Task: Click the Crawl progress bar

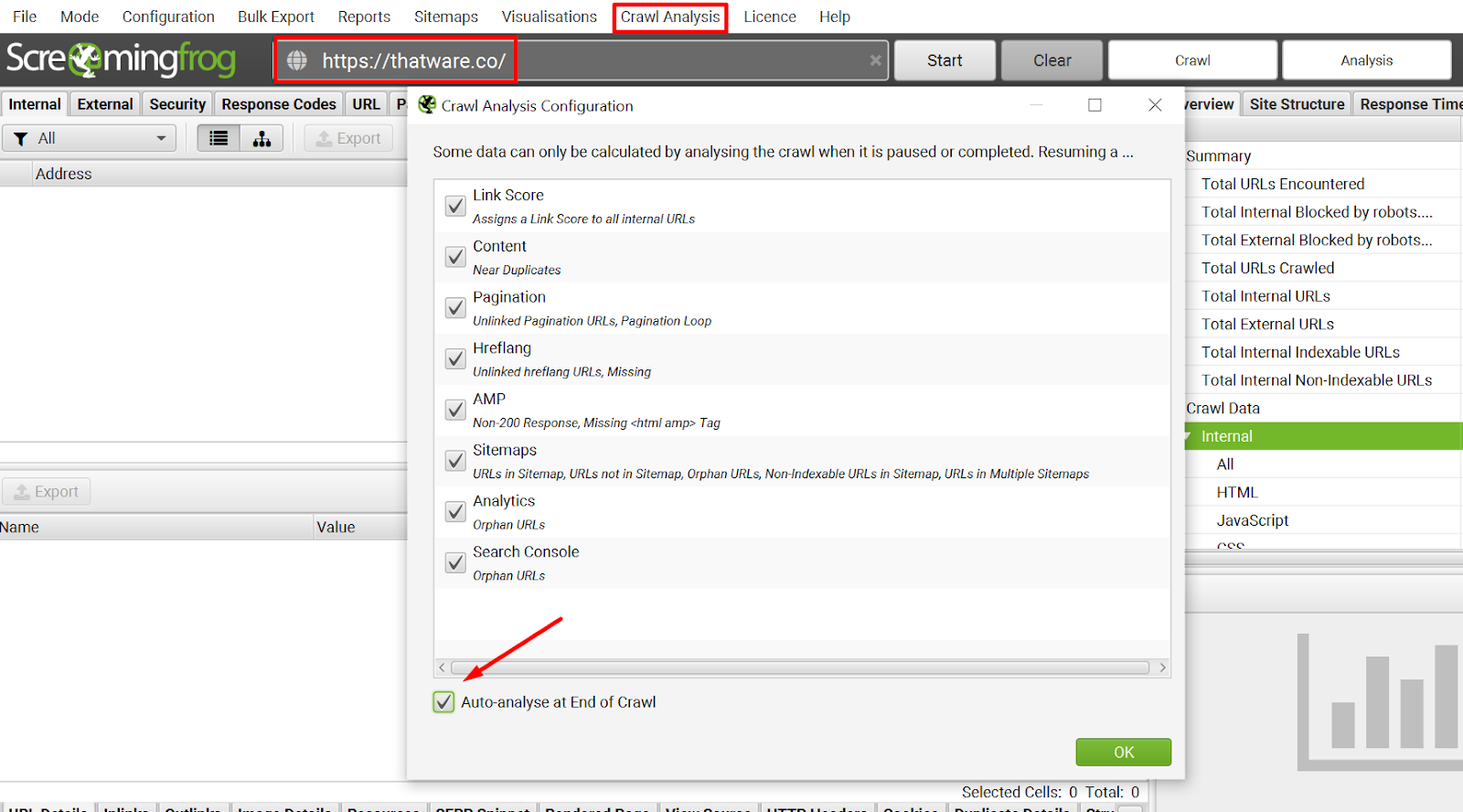Action: (1192, 60)
